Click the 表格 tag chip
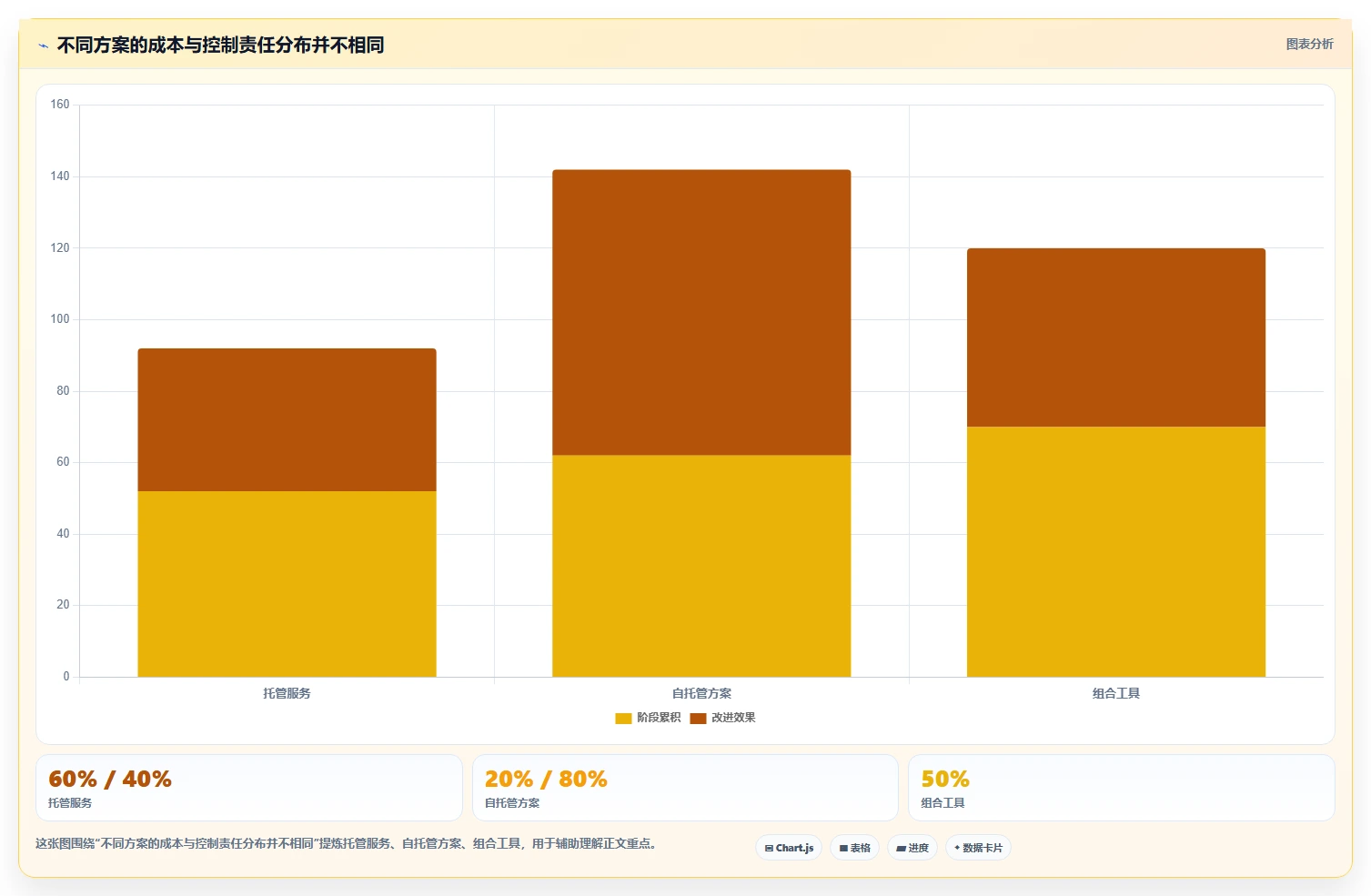Viewport: 1371px width, 896px height. click(854, 848)
